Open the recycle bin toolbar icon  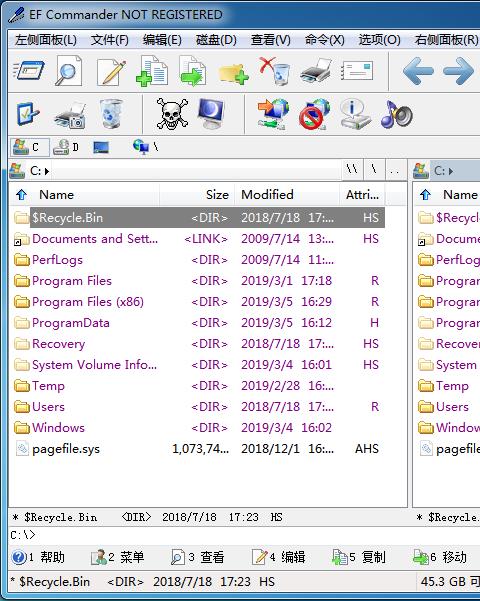pyautogui.click(x=111, y=114)
